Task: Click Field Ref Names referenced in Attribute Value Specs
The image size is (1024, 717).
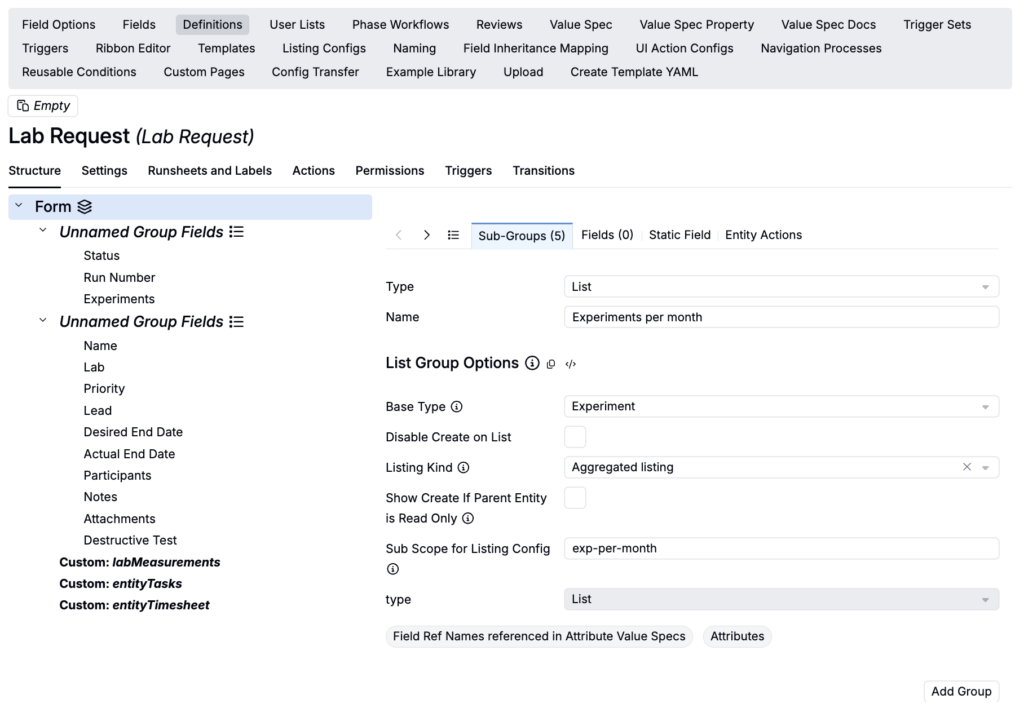Action: point(539,636)
